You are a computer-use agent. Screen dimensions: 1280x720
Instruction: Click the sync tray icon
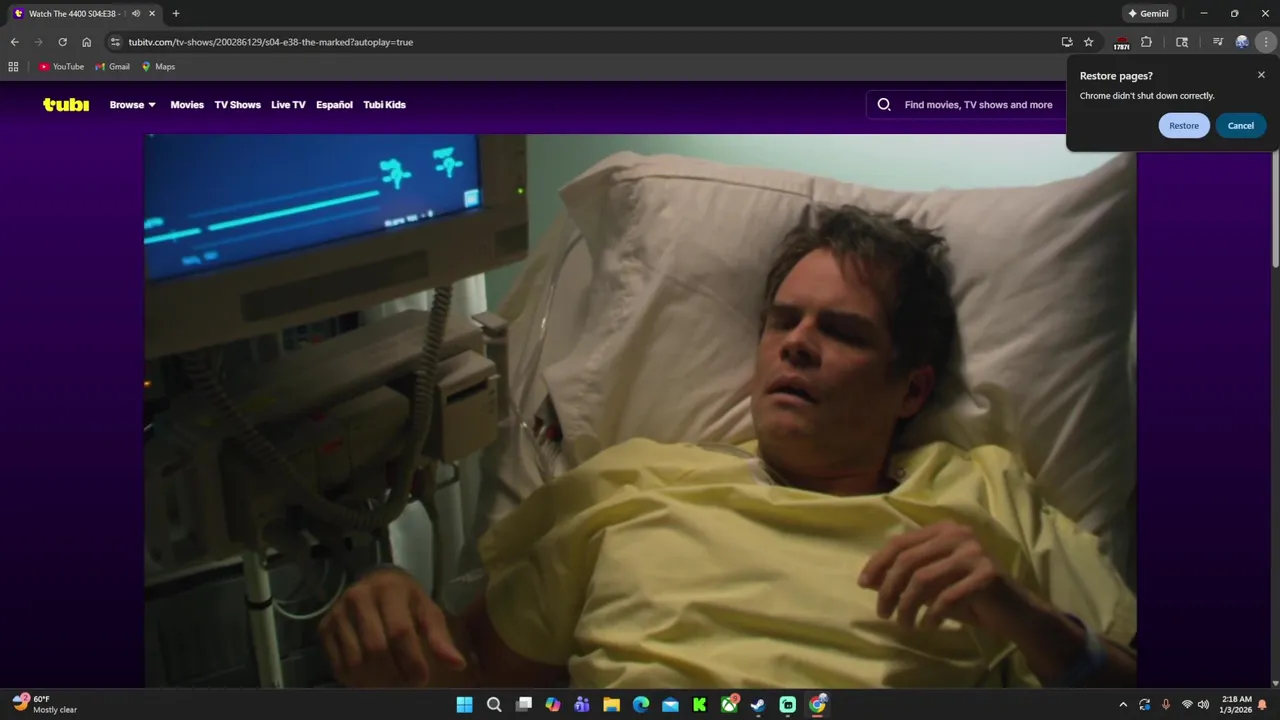pos(1145,705)
